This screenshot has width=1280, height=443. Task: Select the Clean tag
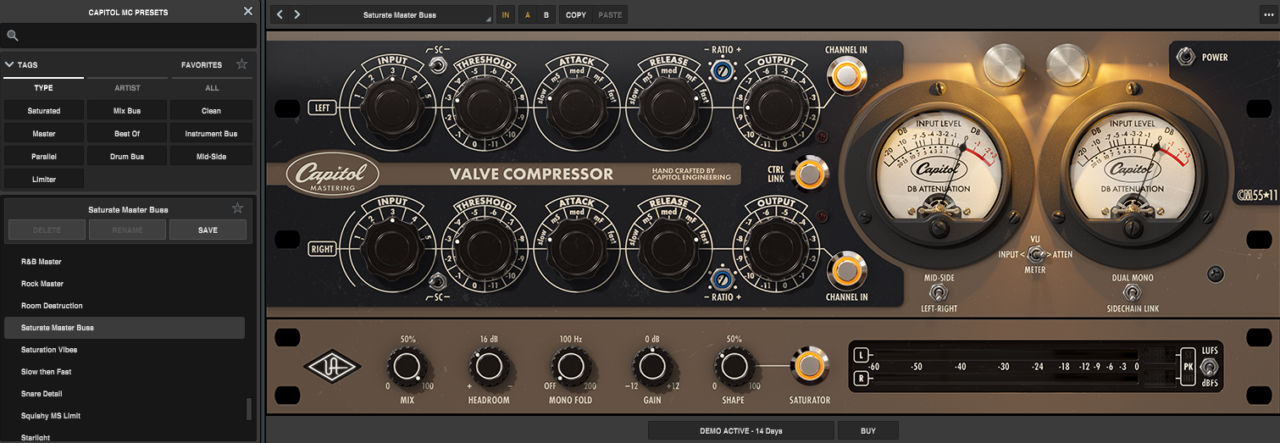(211, 111)
